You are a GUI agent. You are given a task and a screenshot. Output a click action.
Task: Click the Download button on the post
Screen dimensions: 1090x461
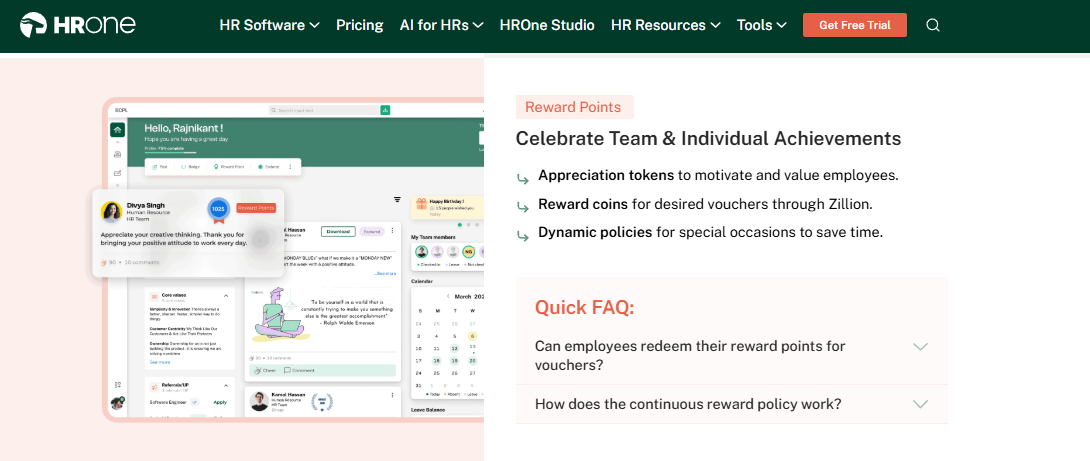339,231
